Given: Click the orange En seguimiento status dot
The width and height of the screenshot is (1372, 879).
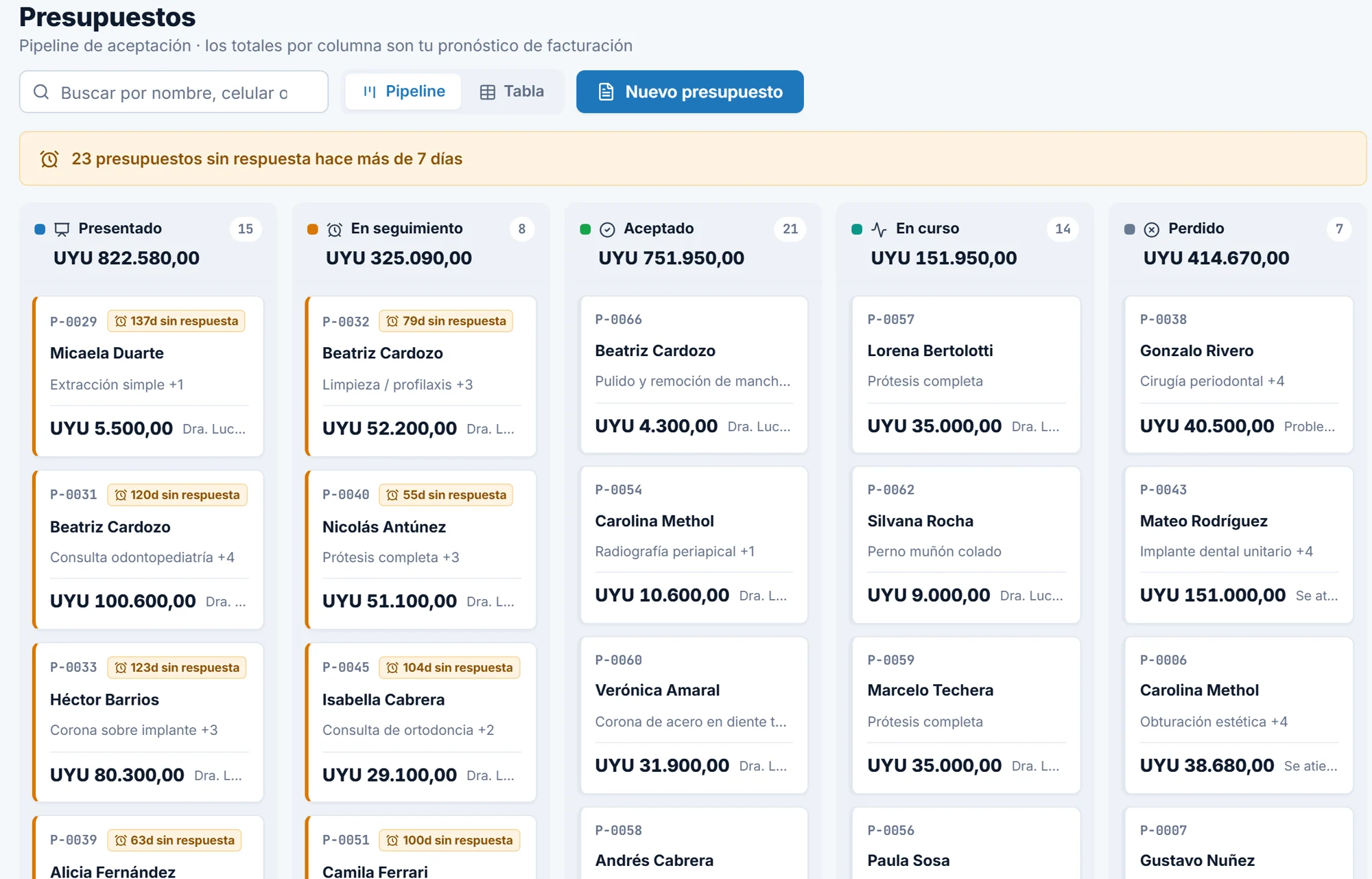Looking at the screenshot, I should point(312,229).
